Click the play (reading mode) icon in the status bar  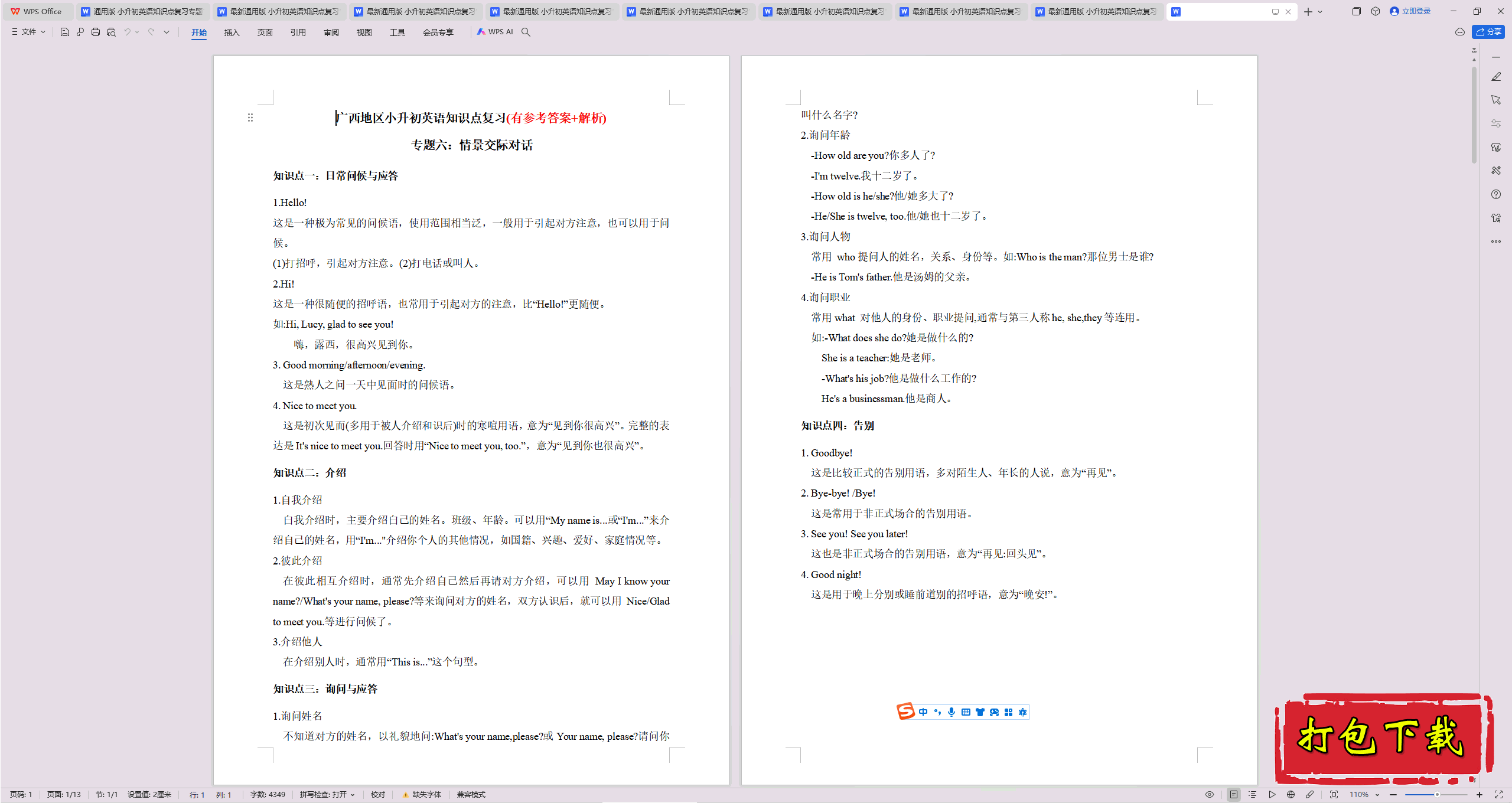click(x=1272, y=795)
